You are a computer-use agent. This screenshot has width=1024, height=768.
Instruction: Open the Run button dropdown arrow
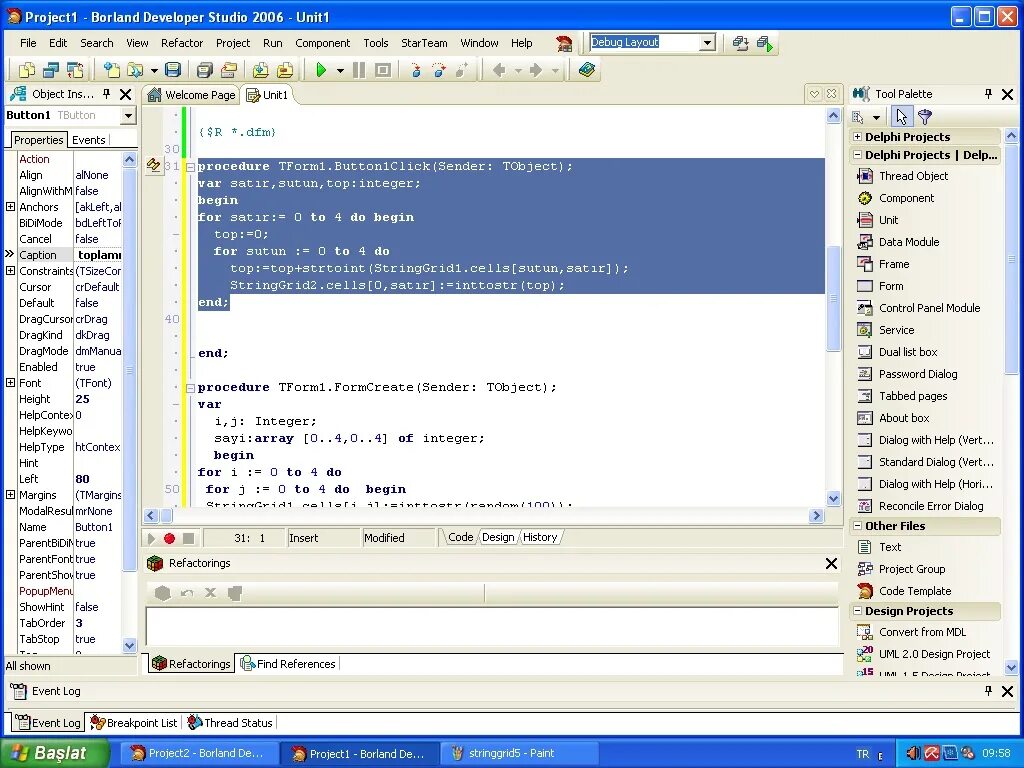point(340,71)
